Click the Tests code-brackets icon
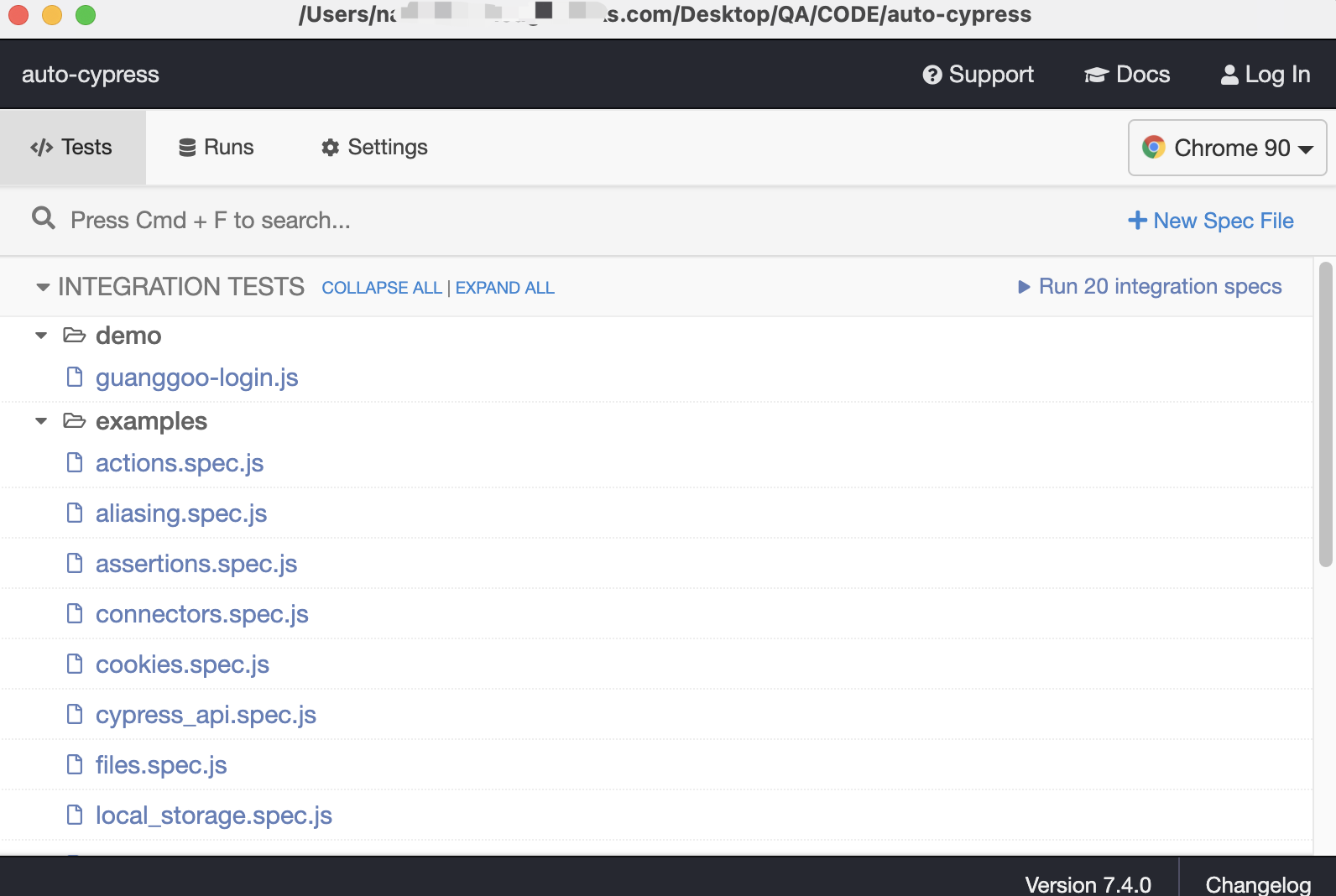1336x896 pixels. pos(41,148)
